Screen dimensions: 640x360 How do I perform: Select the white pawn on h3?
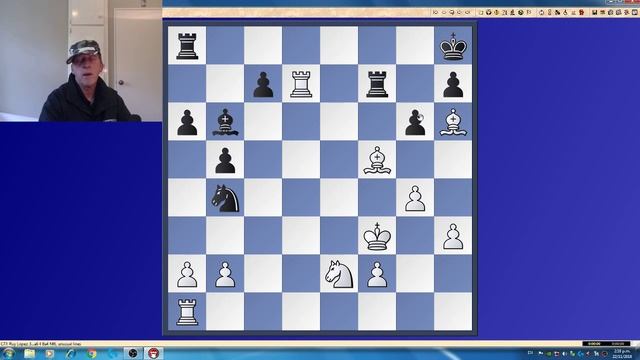pos(453,237)
